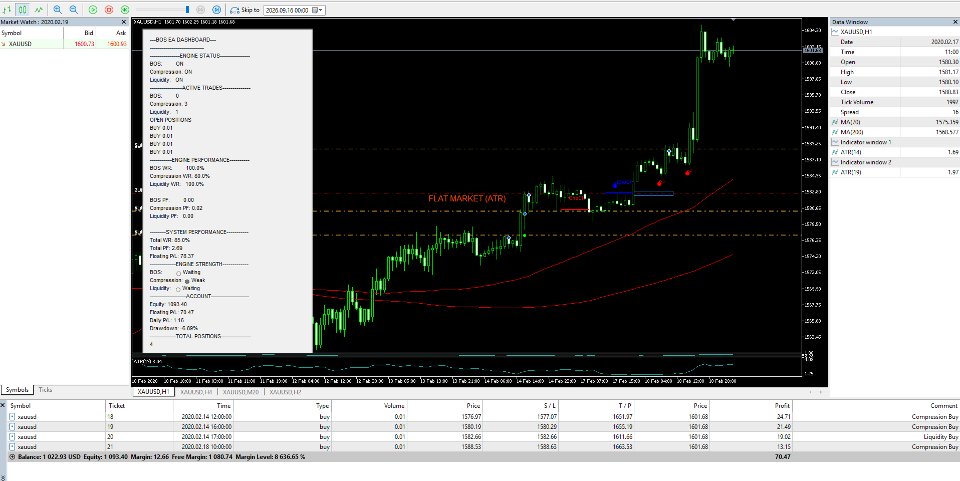Screen dimensions: 960x481
Task: Click the chart tabs scroll arrows
Action: [815, 392]
